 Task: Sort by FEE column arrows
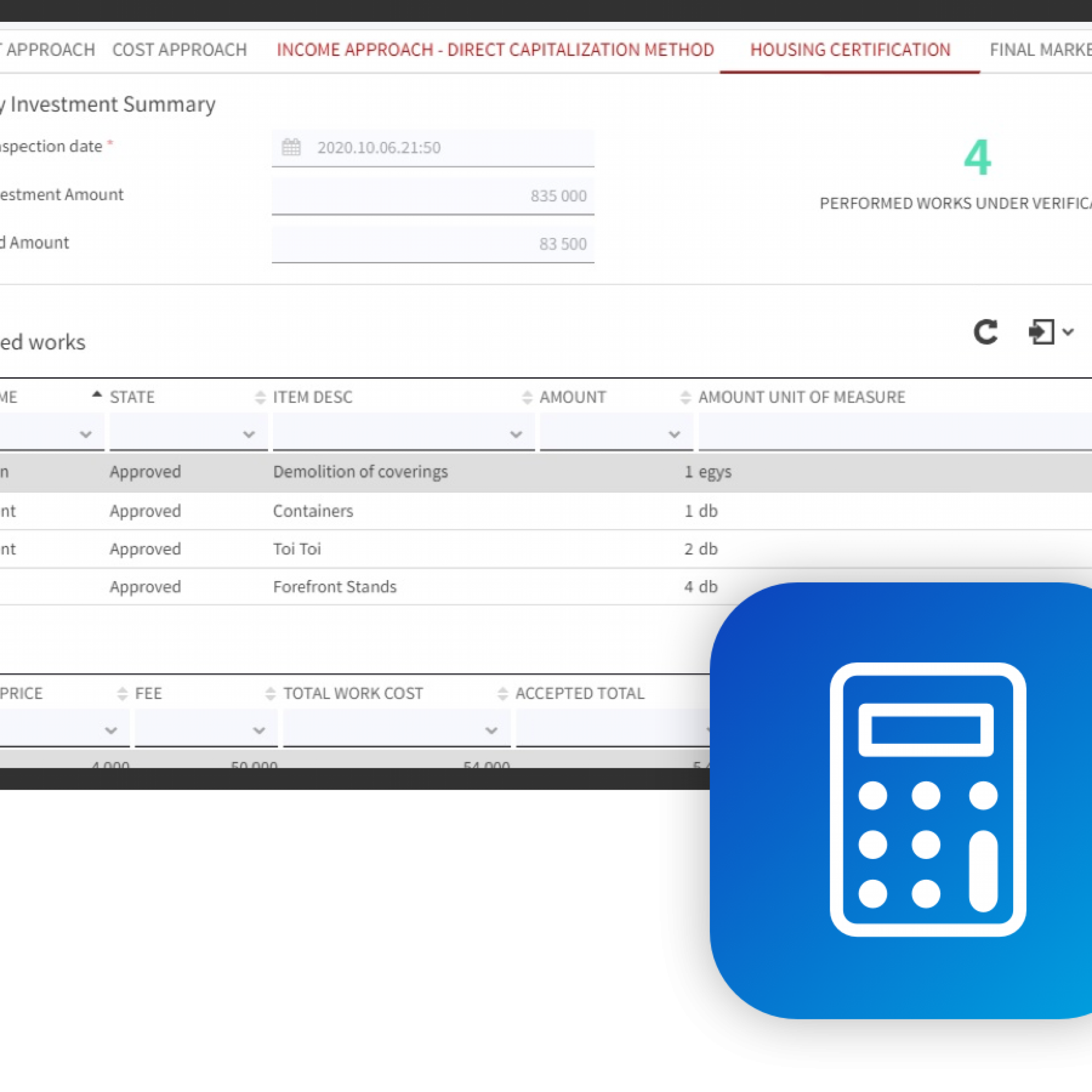coord(270,694)
